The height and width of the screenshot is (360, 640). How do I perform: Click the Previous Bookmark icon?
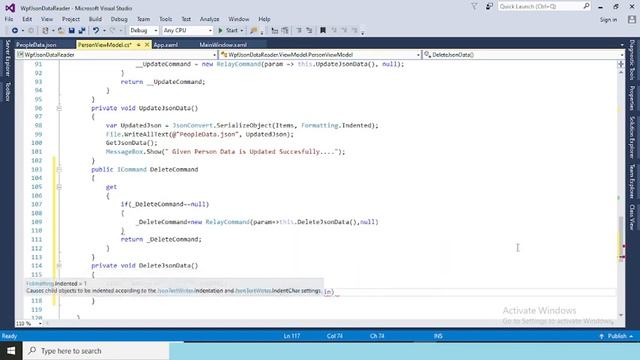pyautogui.click(x=333, y=30)
